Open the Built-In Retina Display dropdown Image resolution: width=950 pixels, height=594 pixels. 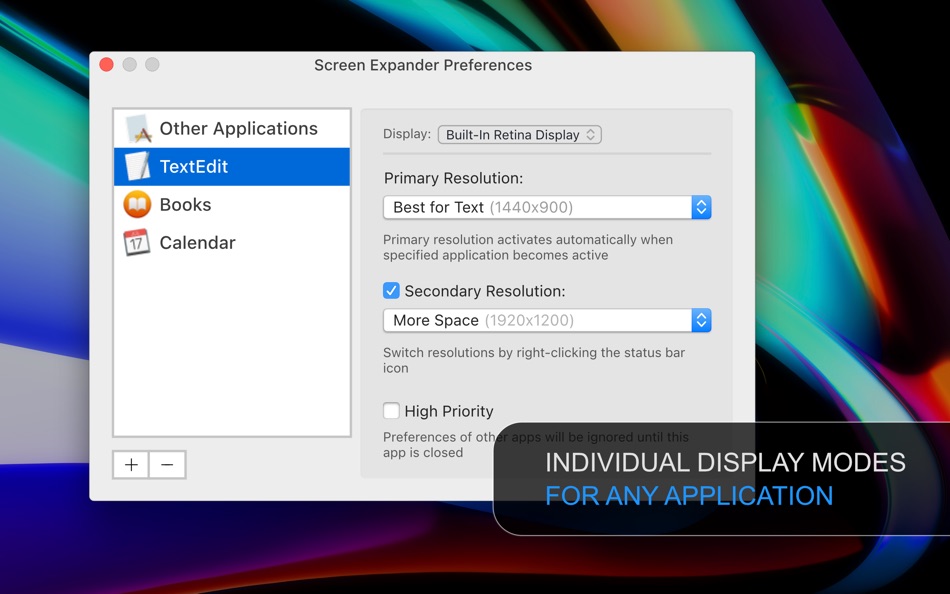coord(520,135)
